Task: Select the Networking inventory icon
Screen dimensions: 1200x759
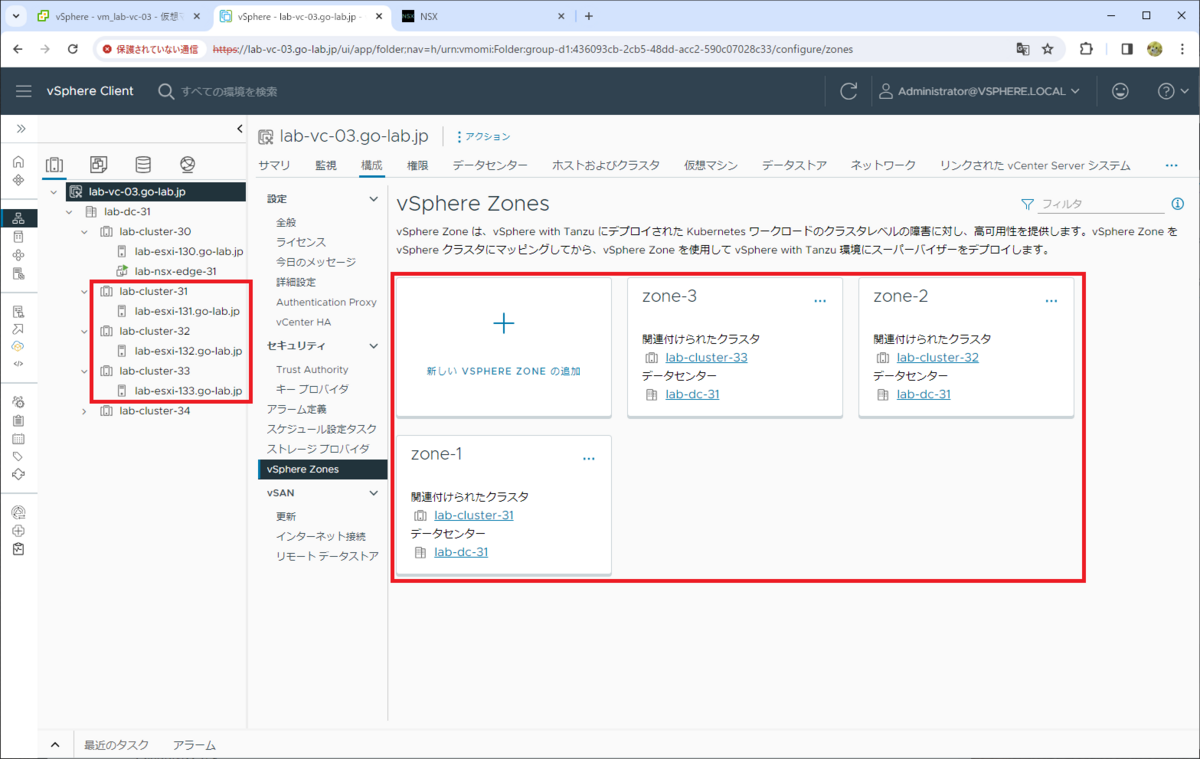Action: (x=187, y=165)
